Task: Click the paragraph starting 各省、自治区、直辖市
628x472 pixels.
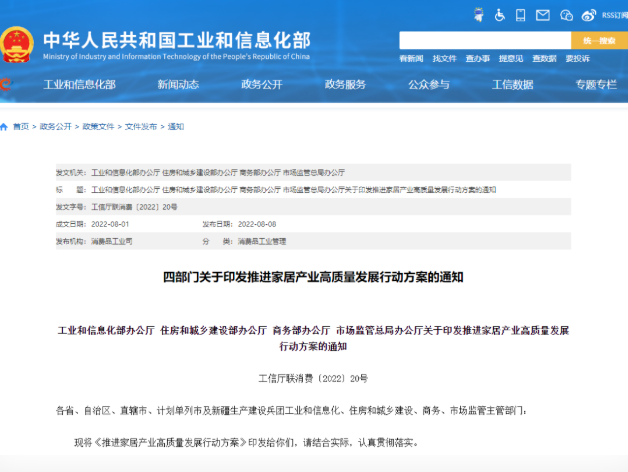Action: [292, 411]
